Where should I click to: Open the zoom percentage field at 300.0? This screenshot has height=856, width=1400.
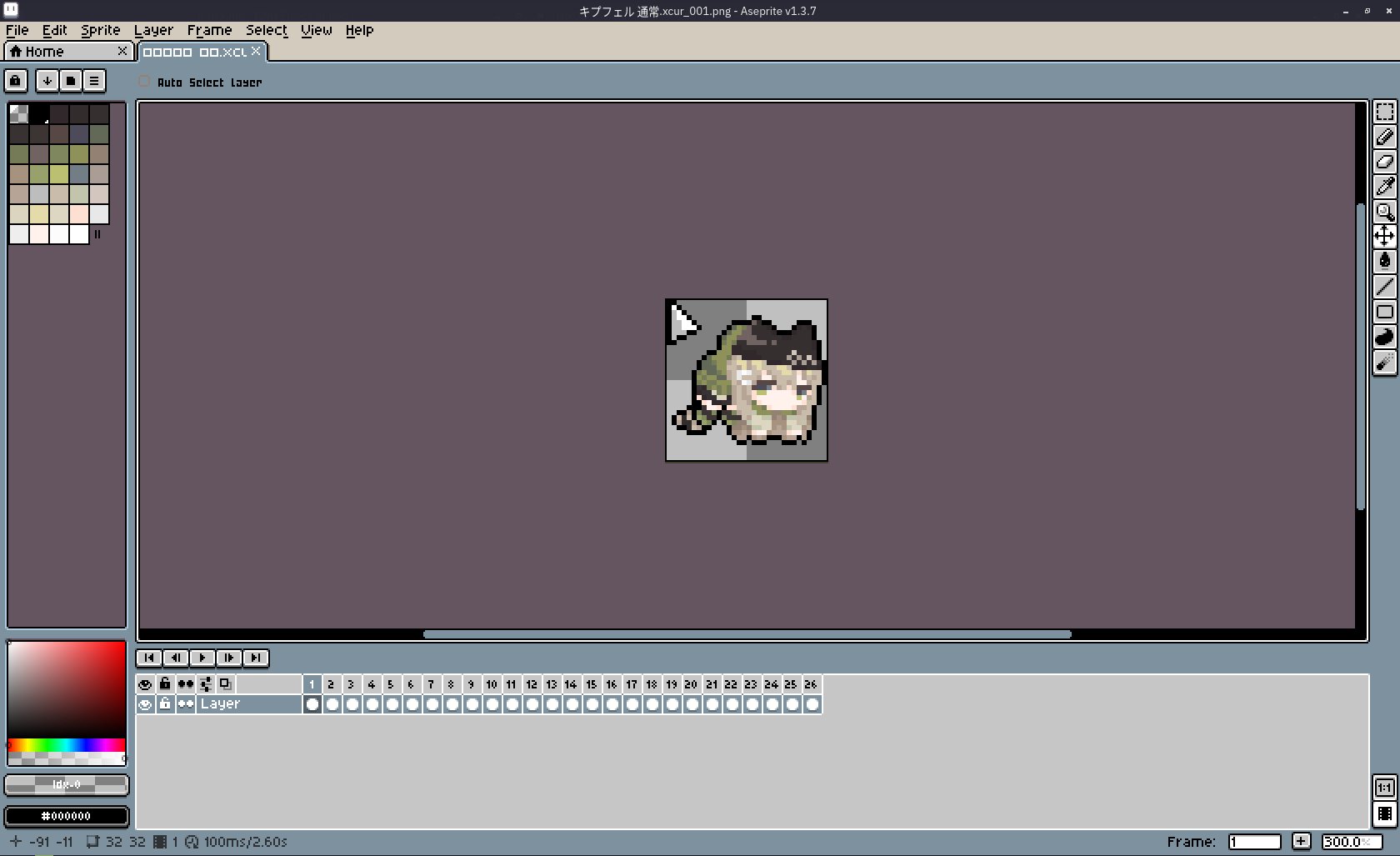[x=1350, y=842]
